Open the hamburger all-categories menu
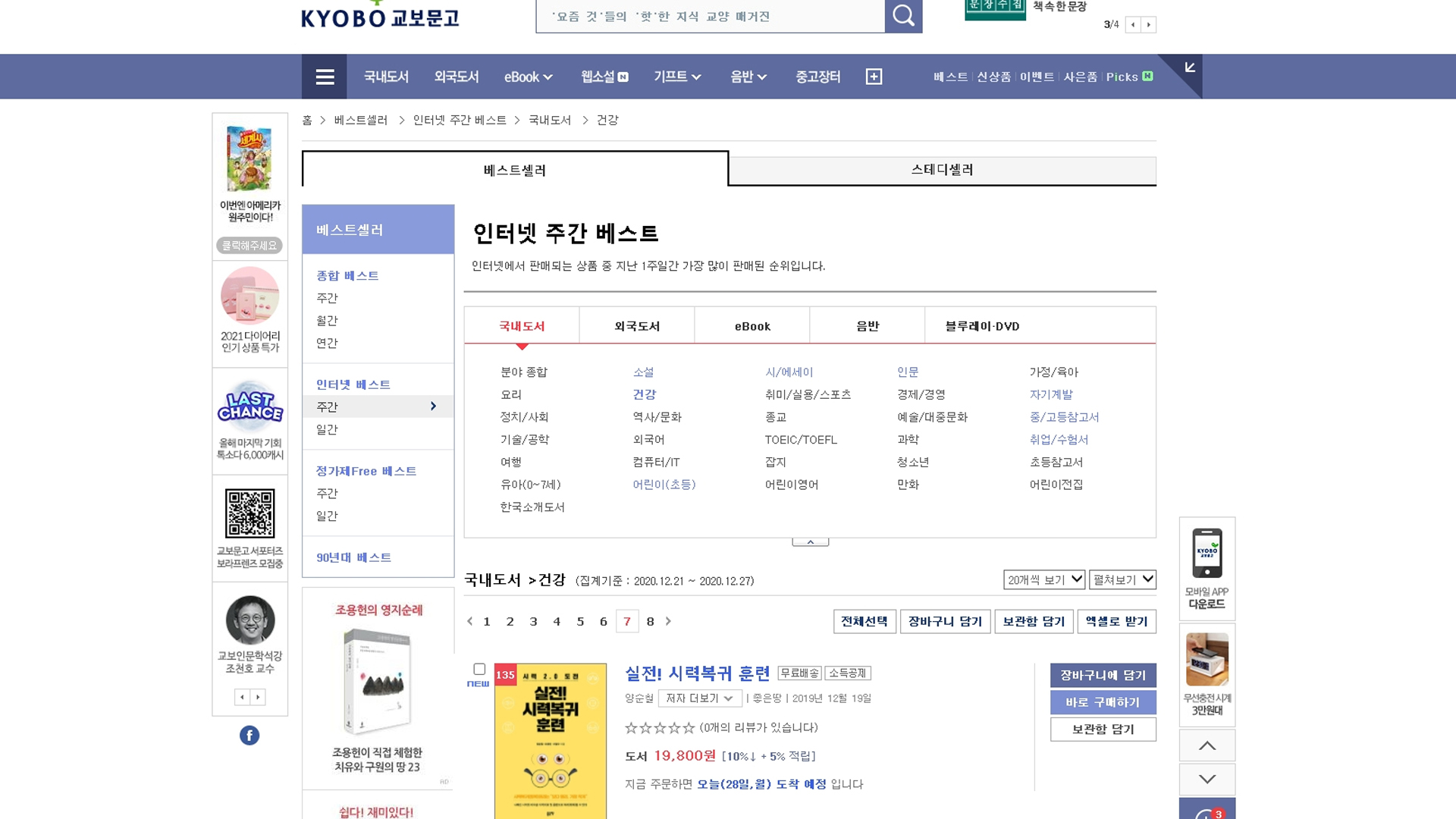1456x819 pixels. point(325,77)
